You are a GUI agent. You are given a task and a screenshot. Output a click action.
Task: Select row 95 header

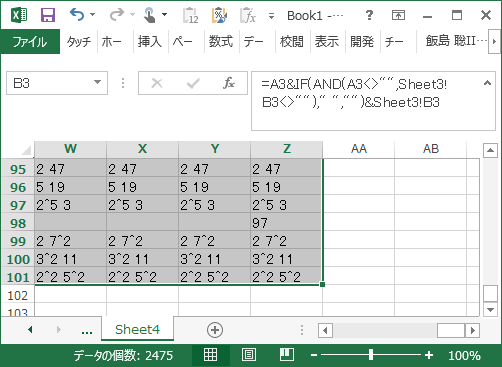(x=18, y=169)
